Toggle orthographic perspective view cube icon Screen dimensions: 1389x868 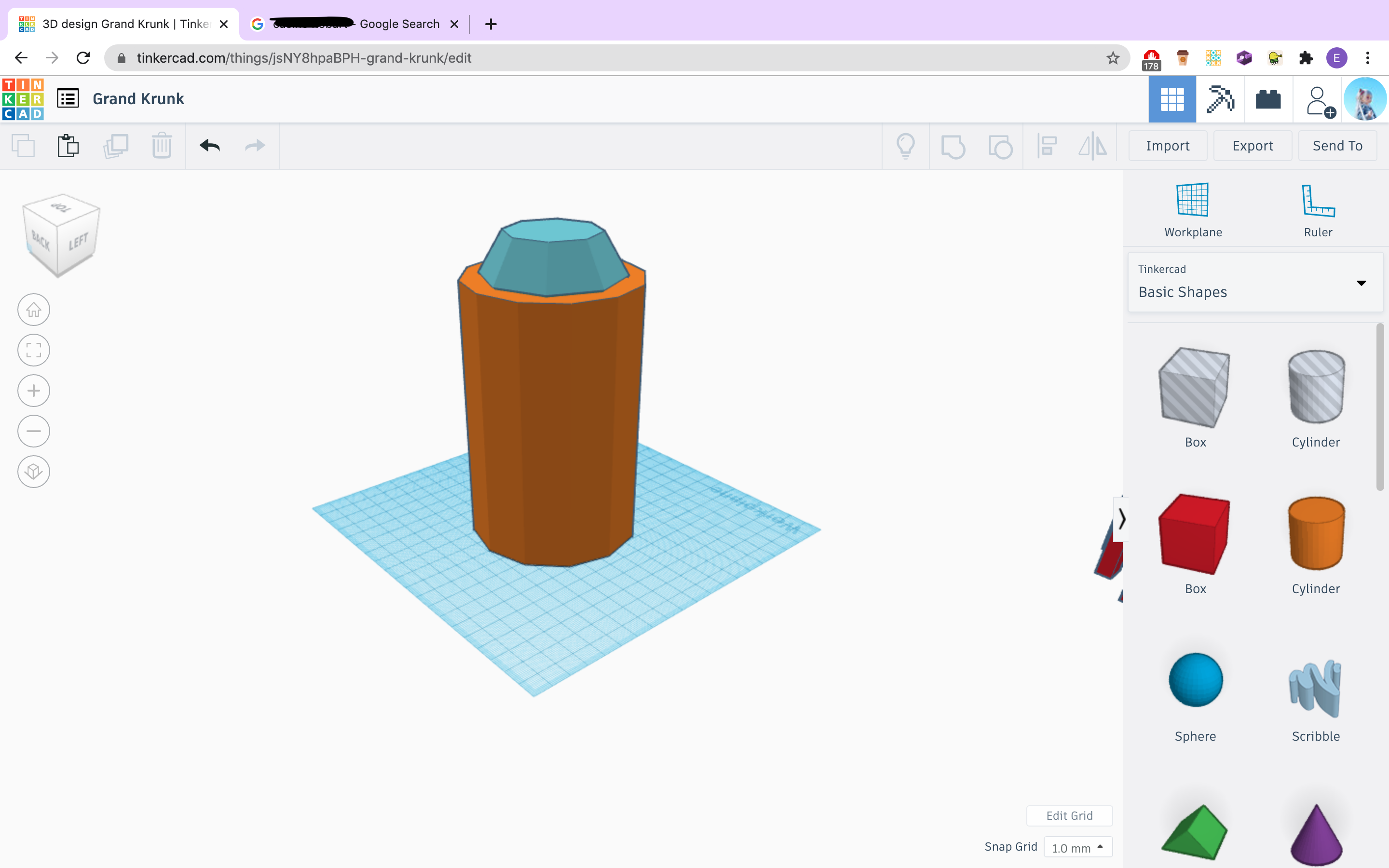point(34,472)
